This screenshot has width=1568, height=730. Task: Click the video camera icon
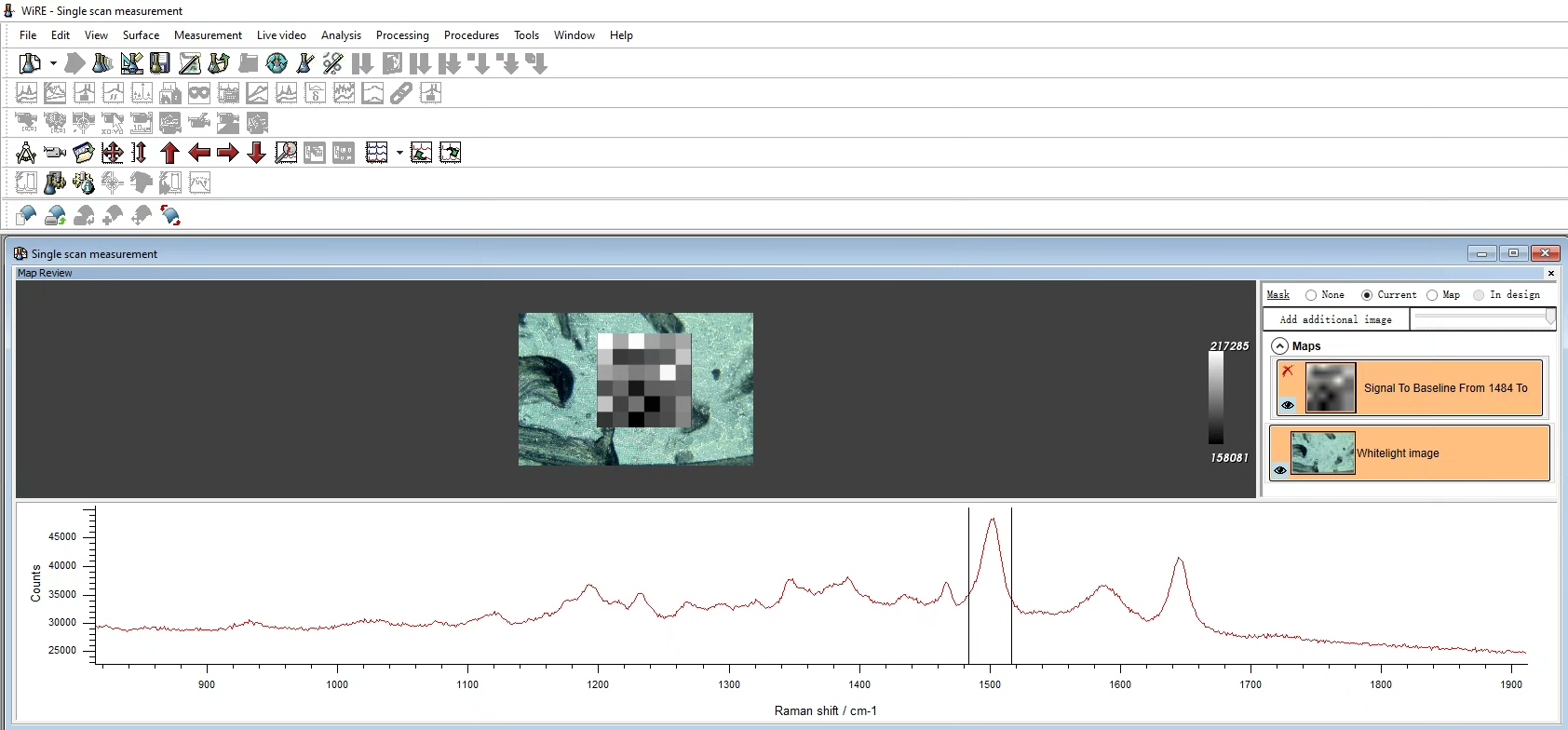(x=55, y=153)
